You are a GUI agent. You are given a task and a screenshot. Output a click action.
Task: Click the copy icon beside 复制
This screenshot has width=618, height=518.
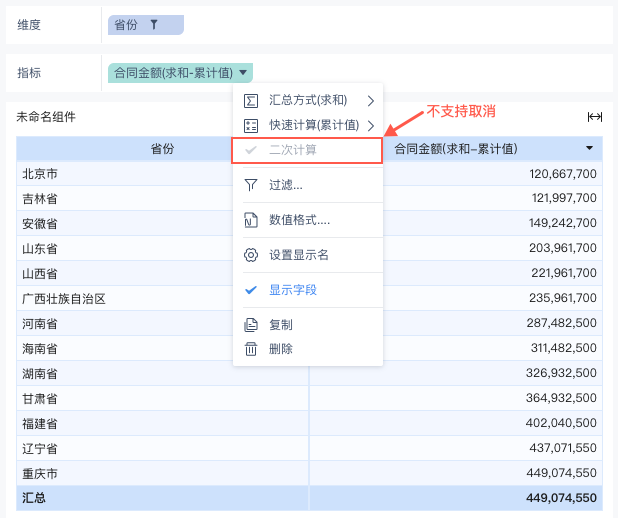pyautogui.click(x=251, y=325)
